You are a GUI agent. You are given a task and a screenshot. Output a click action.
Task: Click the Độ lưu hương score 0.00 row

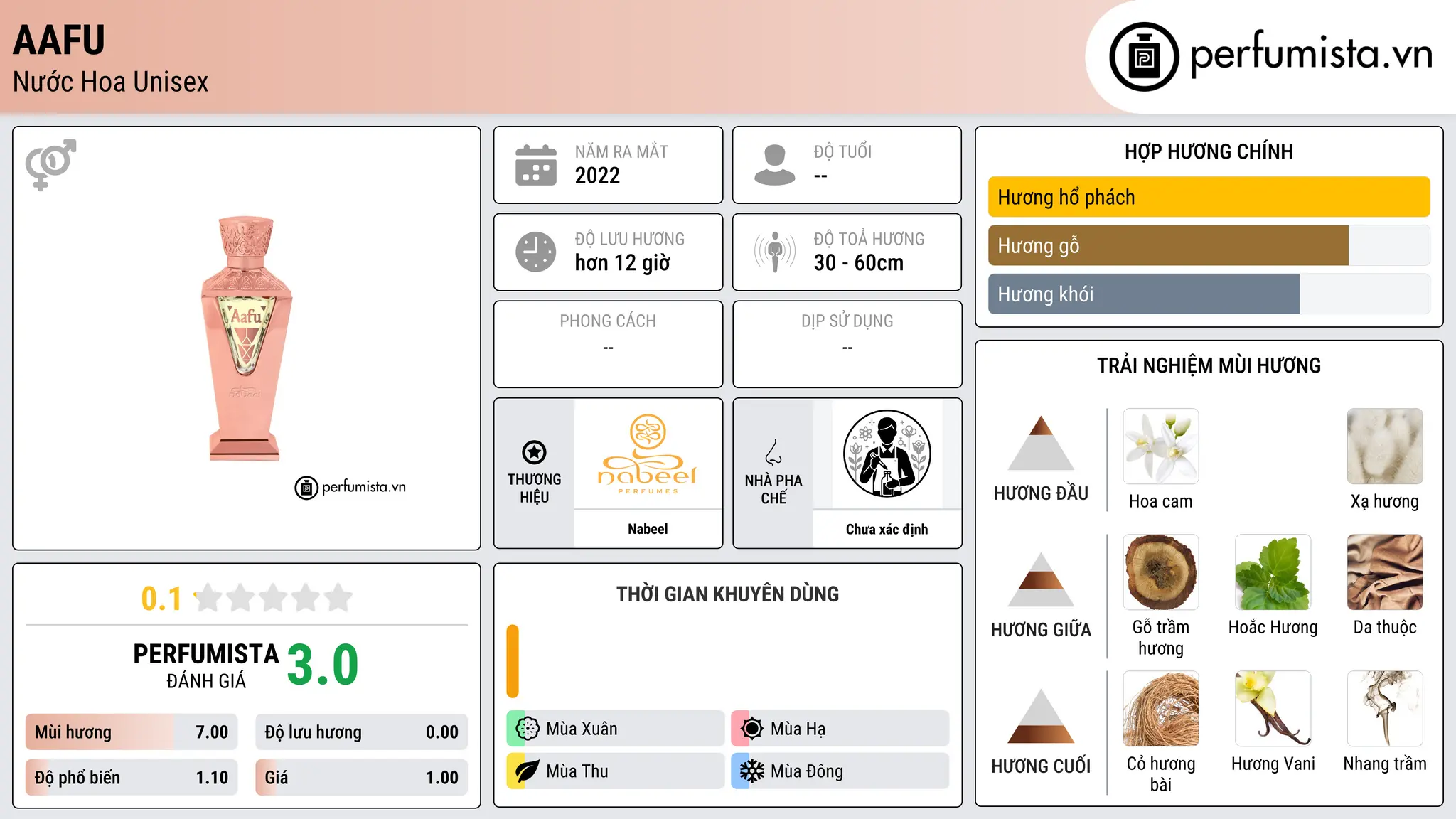(362, 732)
